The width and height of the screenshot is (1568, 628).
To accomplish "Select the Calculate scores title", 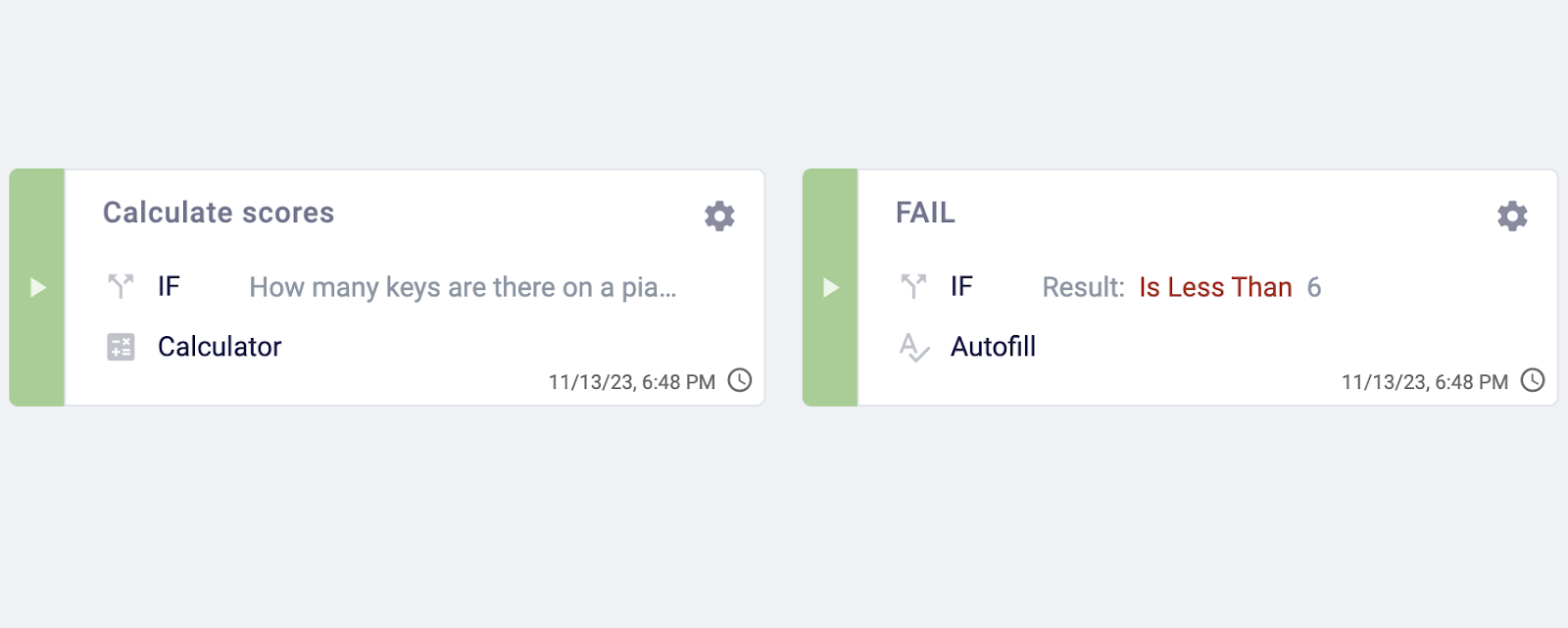I will coord(219,213).
